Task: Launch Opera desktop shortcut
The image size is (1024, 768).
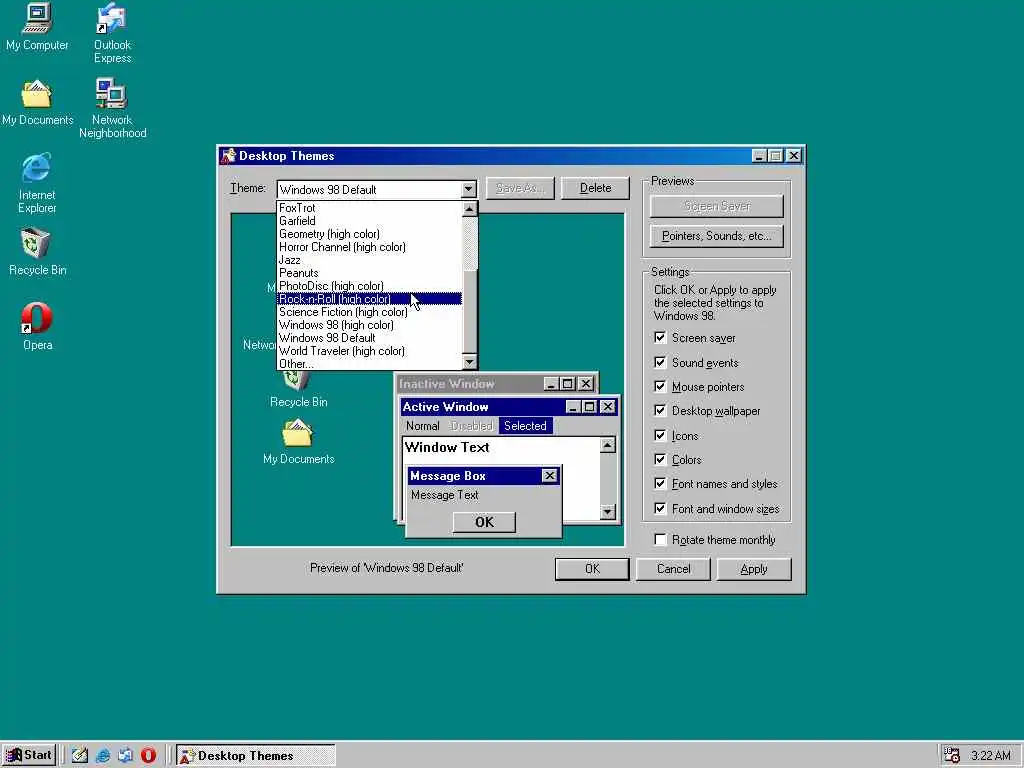Action: click(x=37, y=326)
